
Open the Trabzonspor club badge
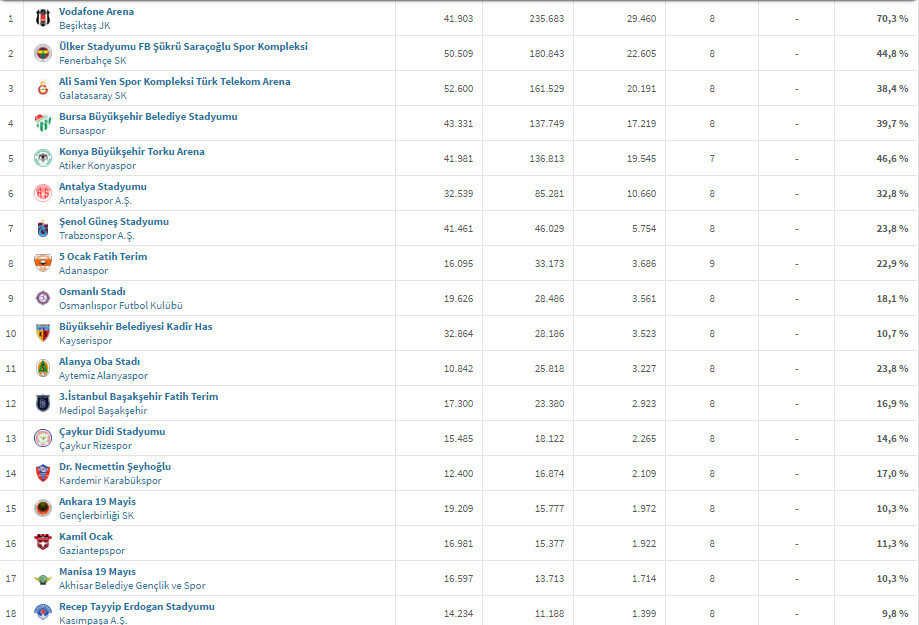click(43, 229)
